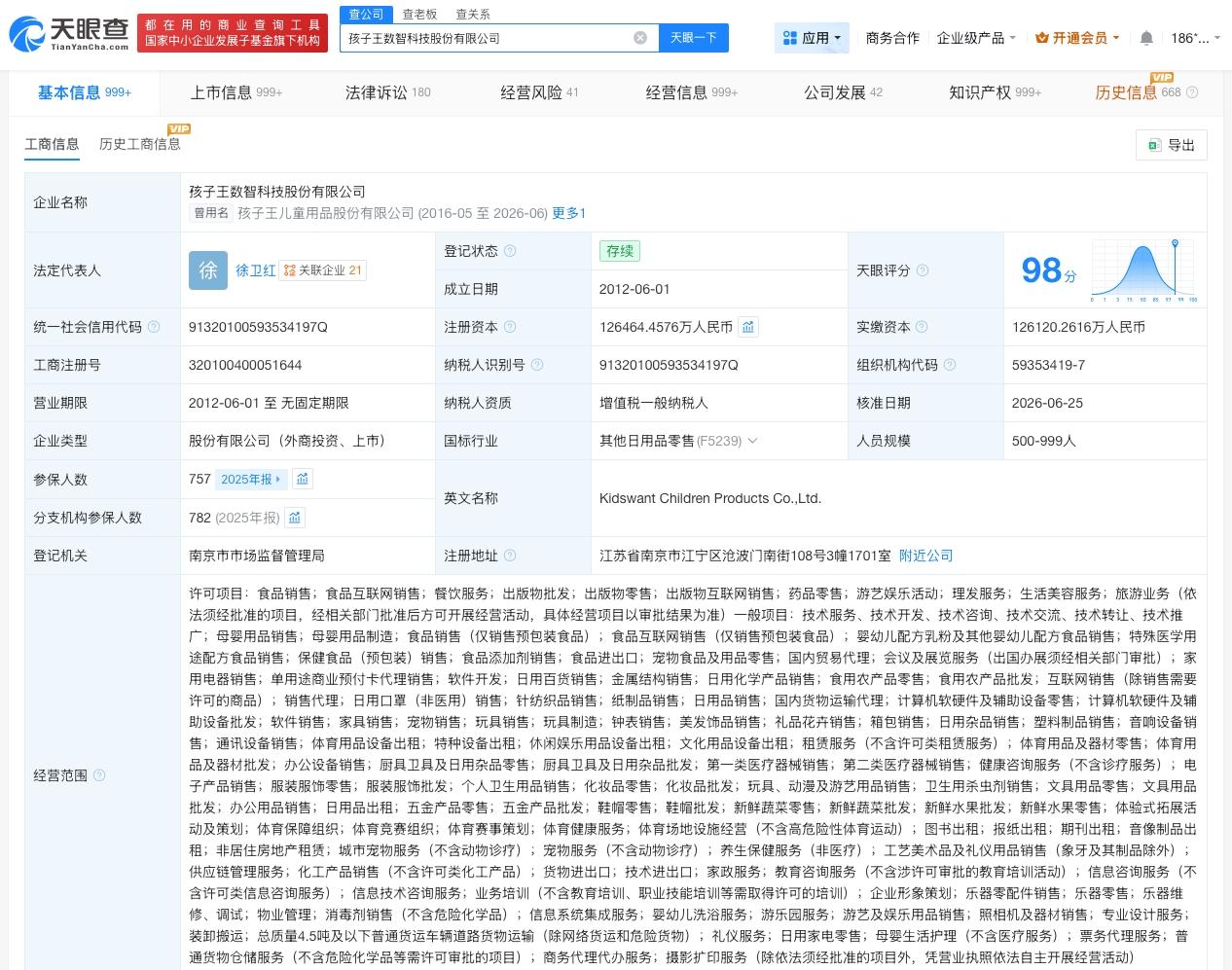Expand industry 其他日用品零售 chevron
Screen dimensions: 1232x970
click(x=752, y=441)
